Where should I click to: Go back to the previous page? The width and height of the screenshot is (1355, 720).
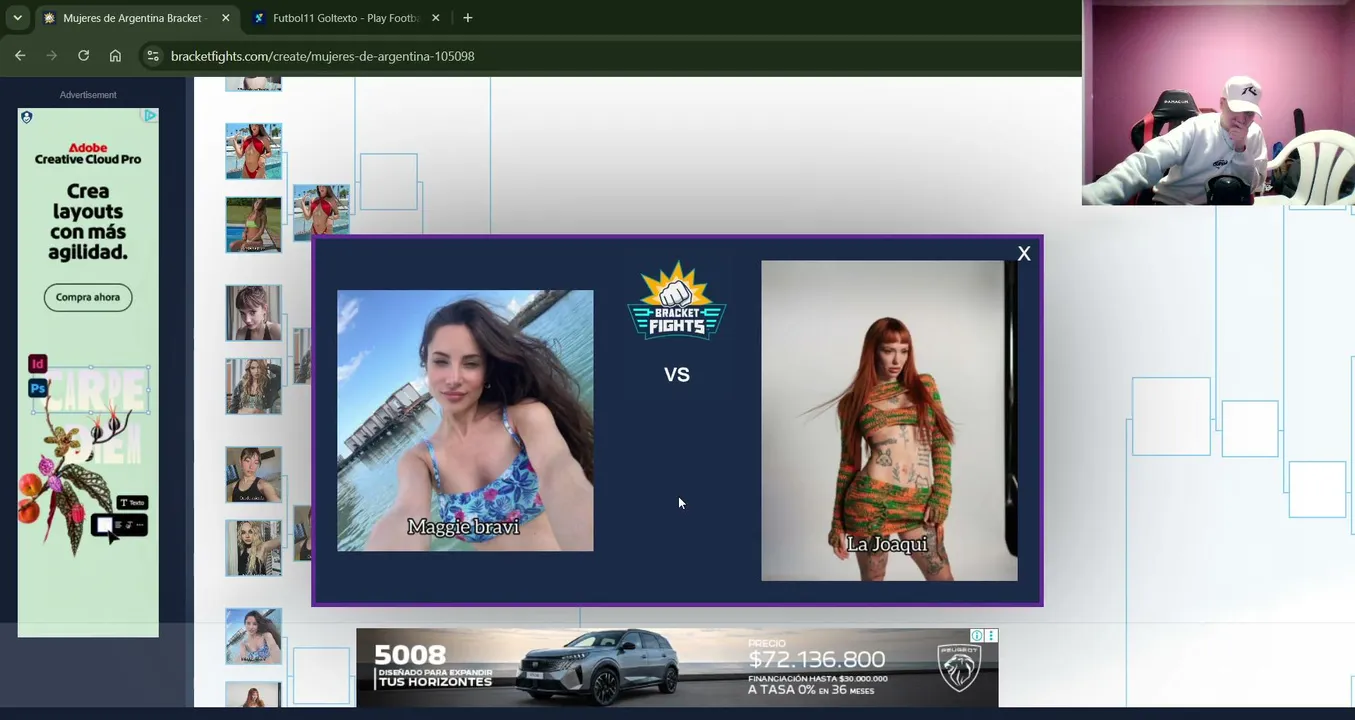20,56
